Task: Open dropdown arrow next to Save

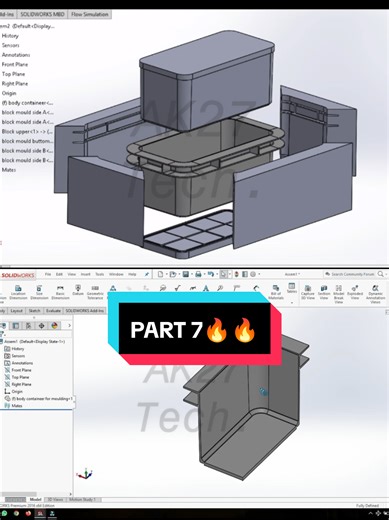Action: (x=191, y=274)
